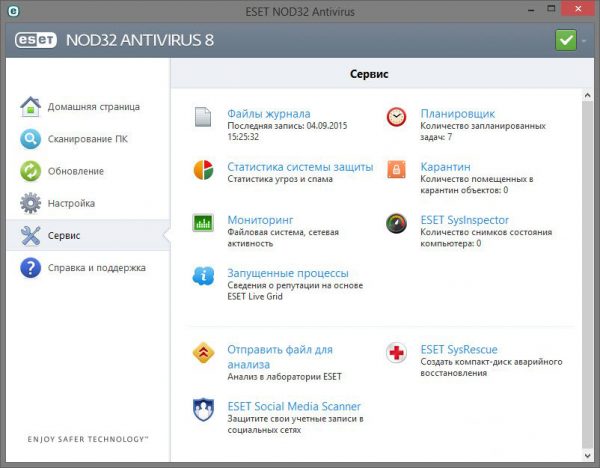Screen dimensions: 600x468
Task: Click the document icon for Файлы журнала
Action: [x=203, y=117]
